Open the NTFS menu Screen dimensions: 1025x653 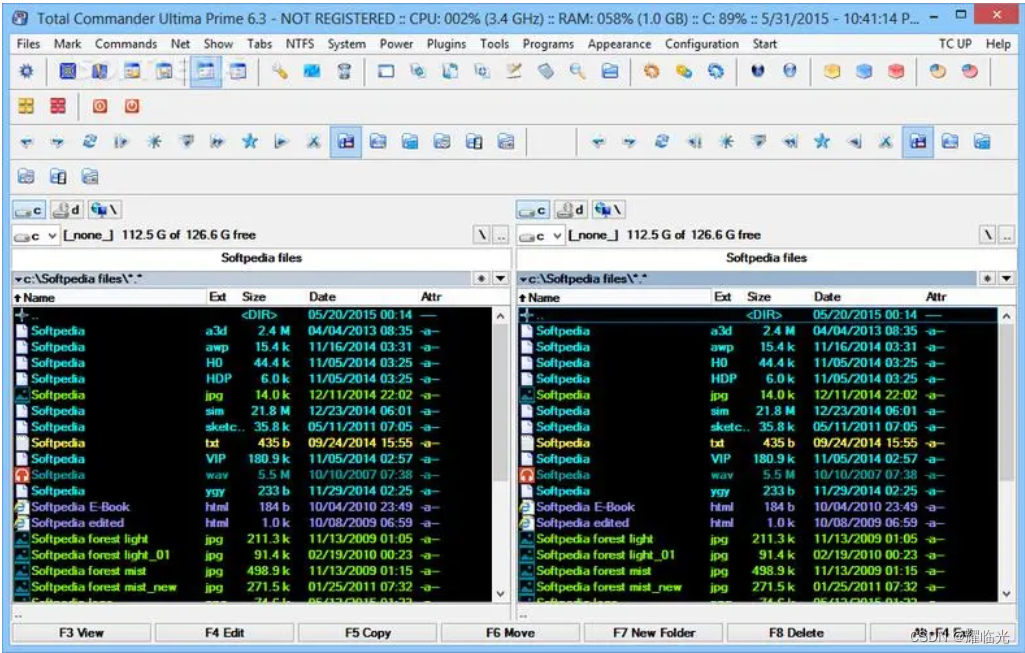point(299,44)
